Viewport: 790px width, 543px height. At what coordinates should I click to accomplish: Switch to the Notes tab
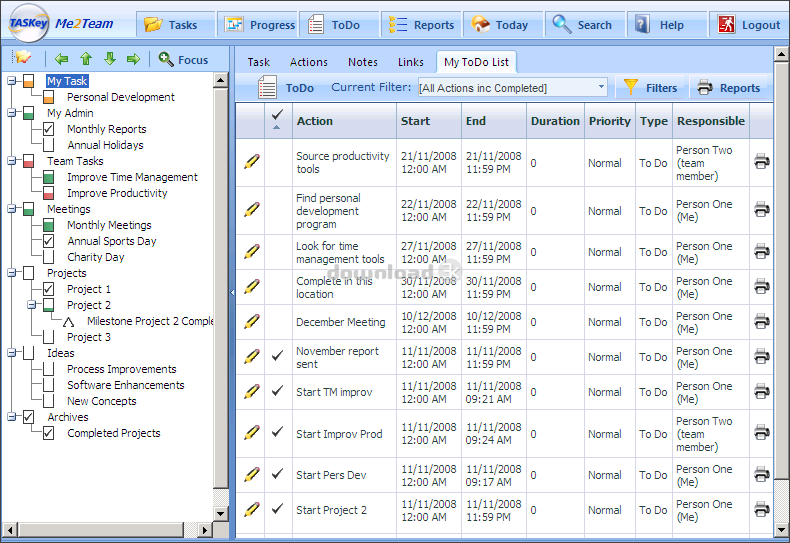coord(363,62)
